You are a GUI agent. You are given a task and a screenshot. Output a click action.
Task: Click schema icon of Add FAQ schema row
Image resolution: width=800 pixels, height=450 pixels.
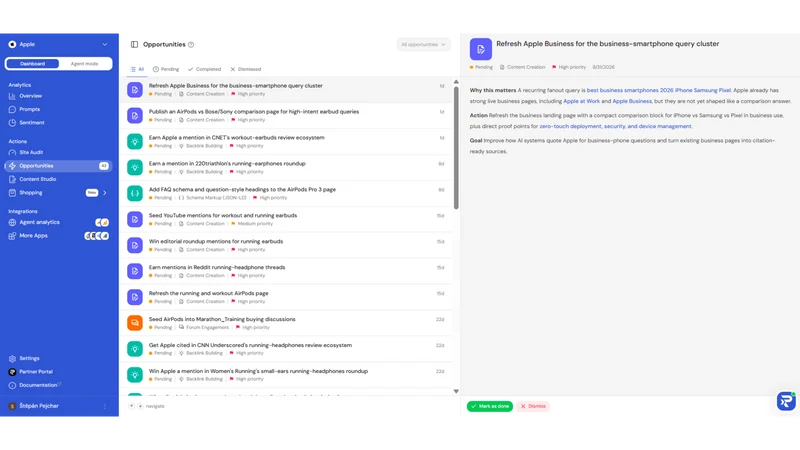(135, 193)
